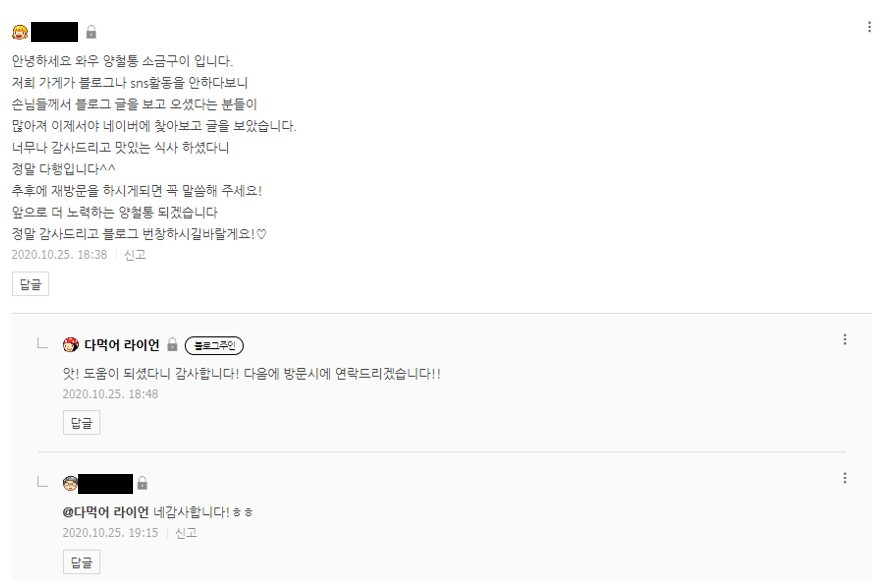
Task: Click 답글 under the top comment
Action: [x=30, y=283]
